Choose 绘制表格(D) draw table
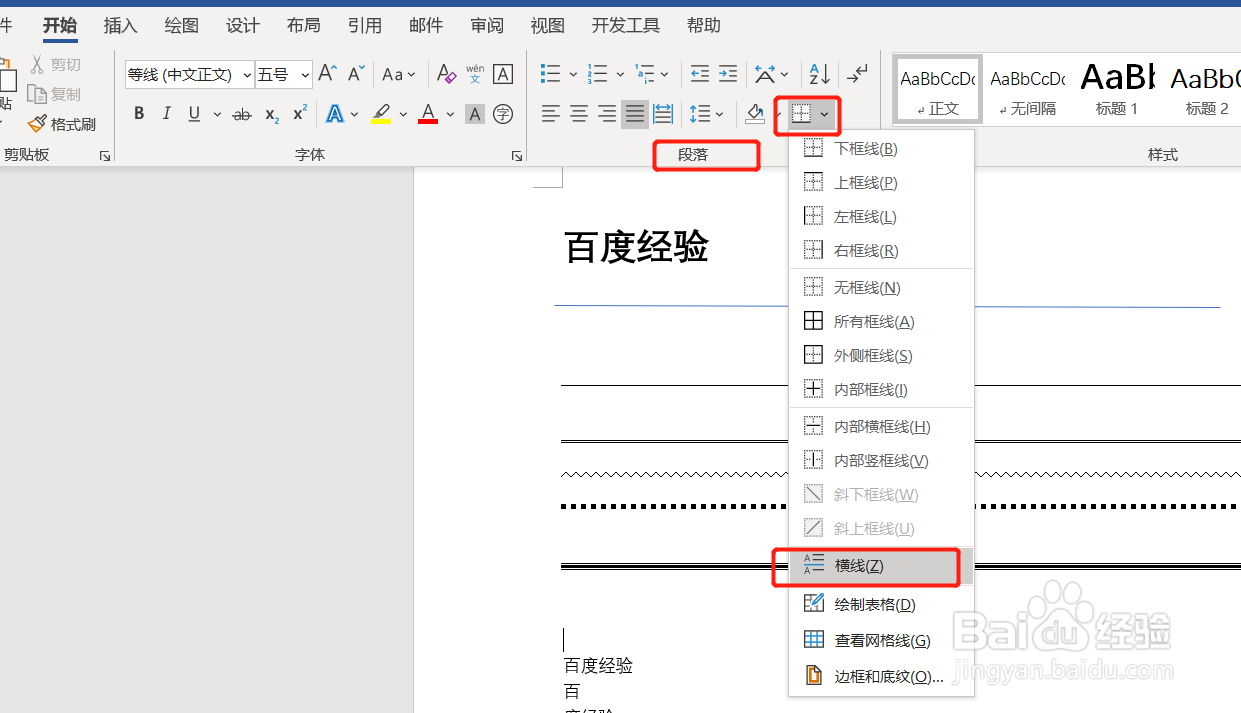 pos(881,604)
